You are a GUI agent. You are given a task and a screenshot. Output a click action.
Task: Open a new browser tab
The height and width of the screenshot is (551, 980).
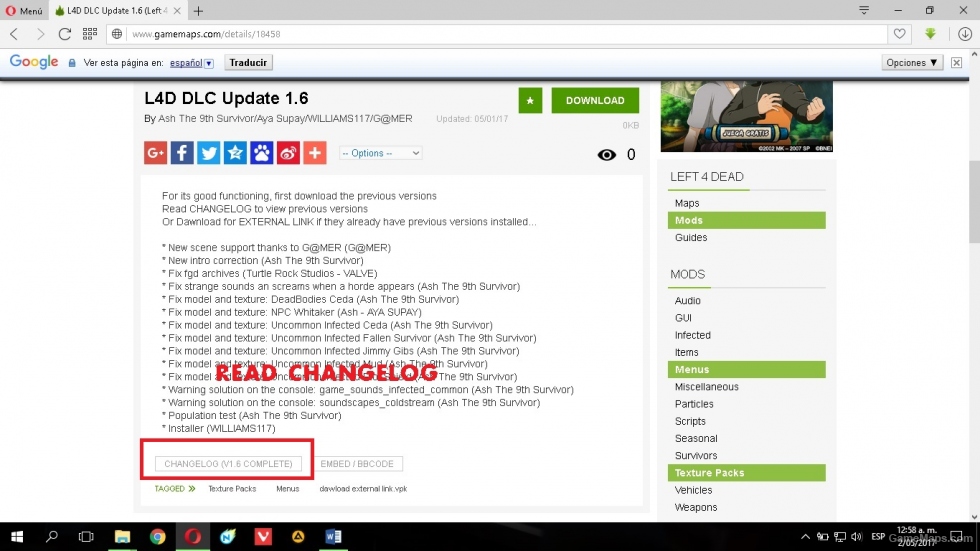(x=198, y=11)
